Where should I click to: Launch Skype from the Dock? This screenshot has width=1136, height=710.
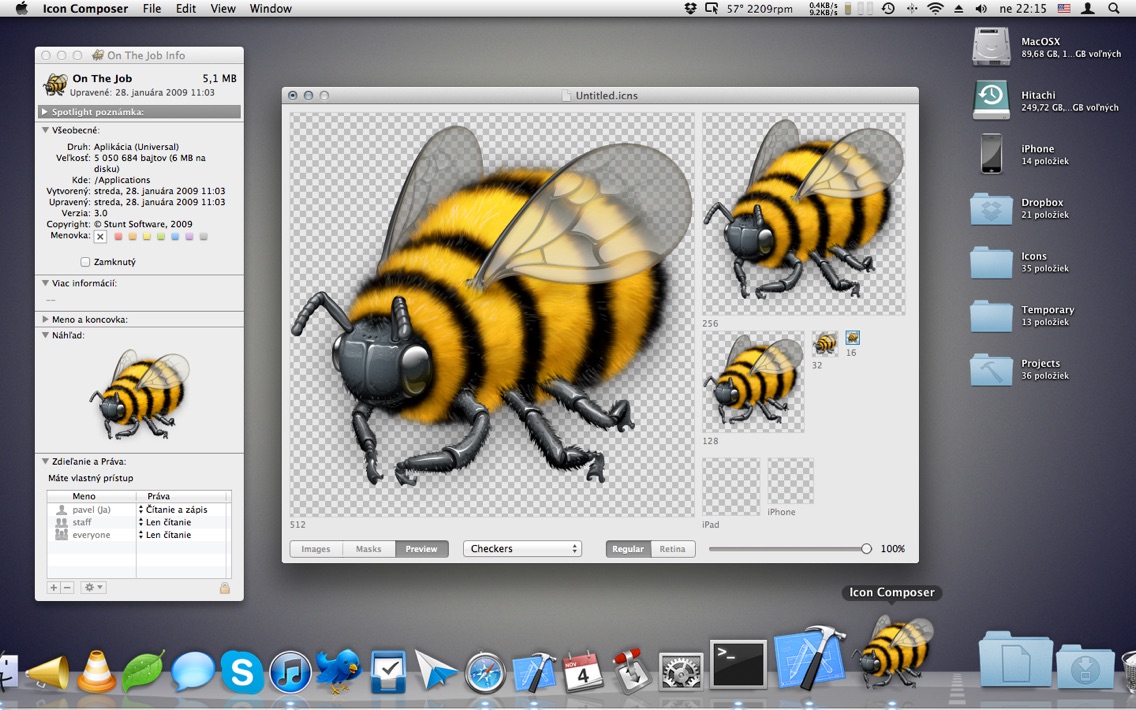pyautogui.click(x=241, y=672)
